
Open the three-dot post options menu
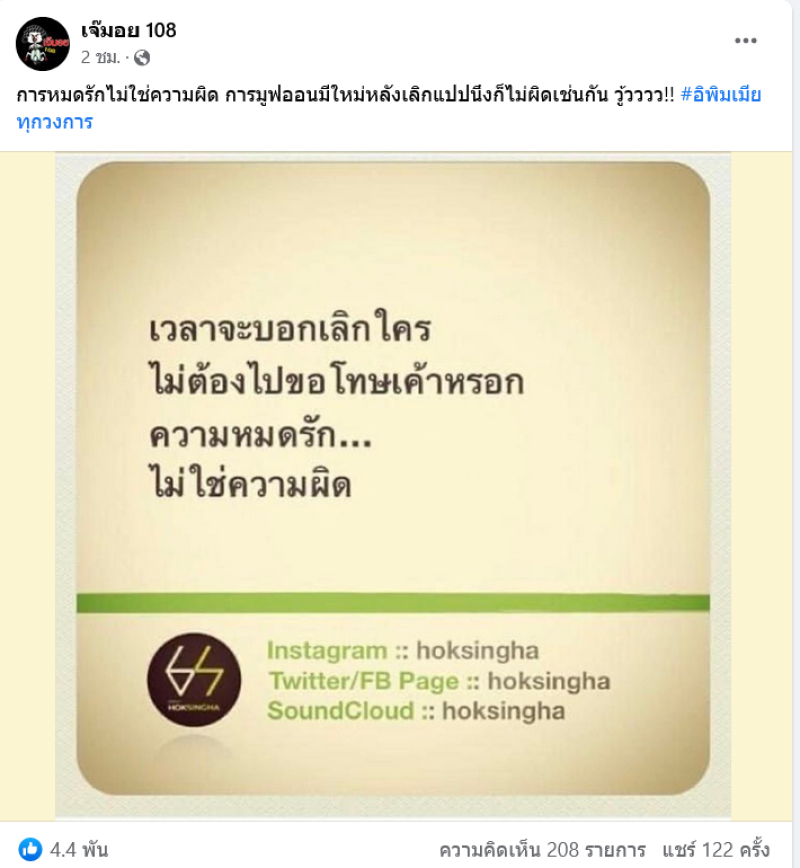pyautogui.click(x=745, y=40)
